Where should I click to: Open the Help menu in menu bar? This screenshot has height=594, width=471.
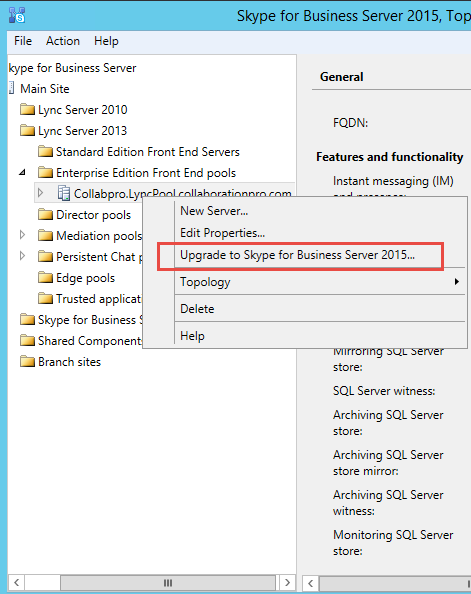106,41
